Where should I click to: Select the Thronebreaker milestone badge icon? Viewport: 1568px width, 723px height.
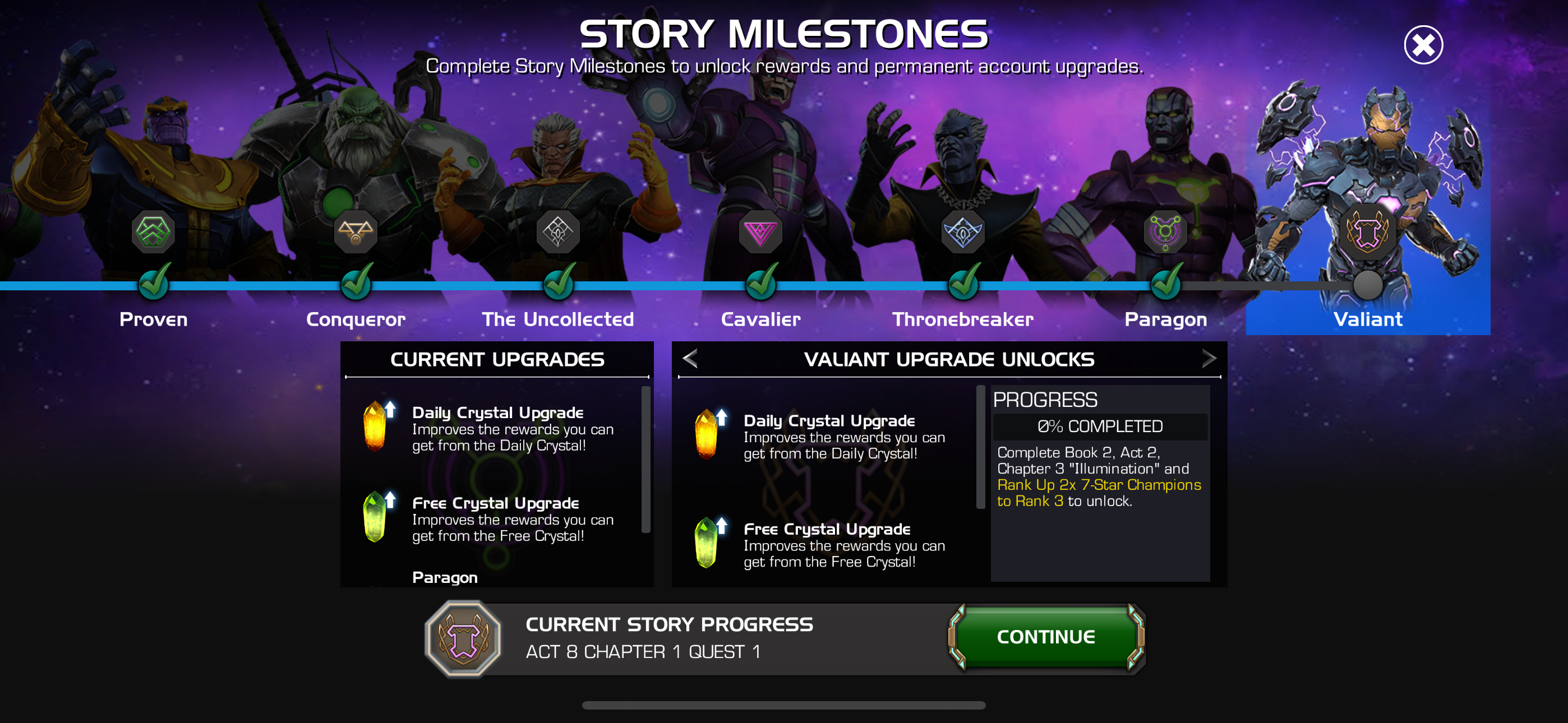(x=963, y=231)
